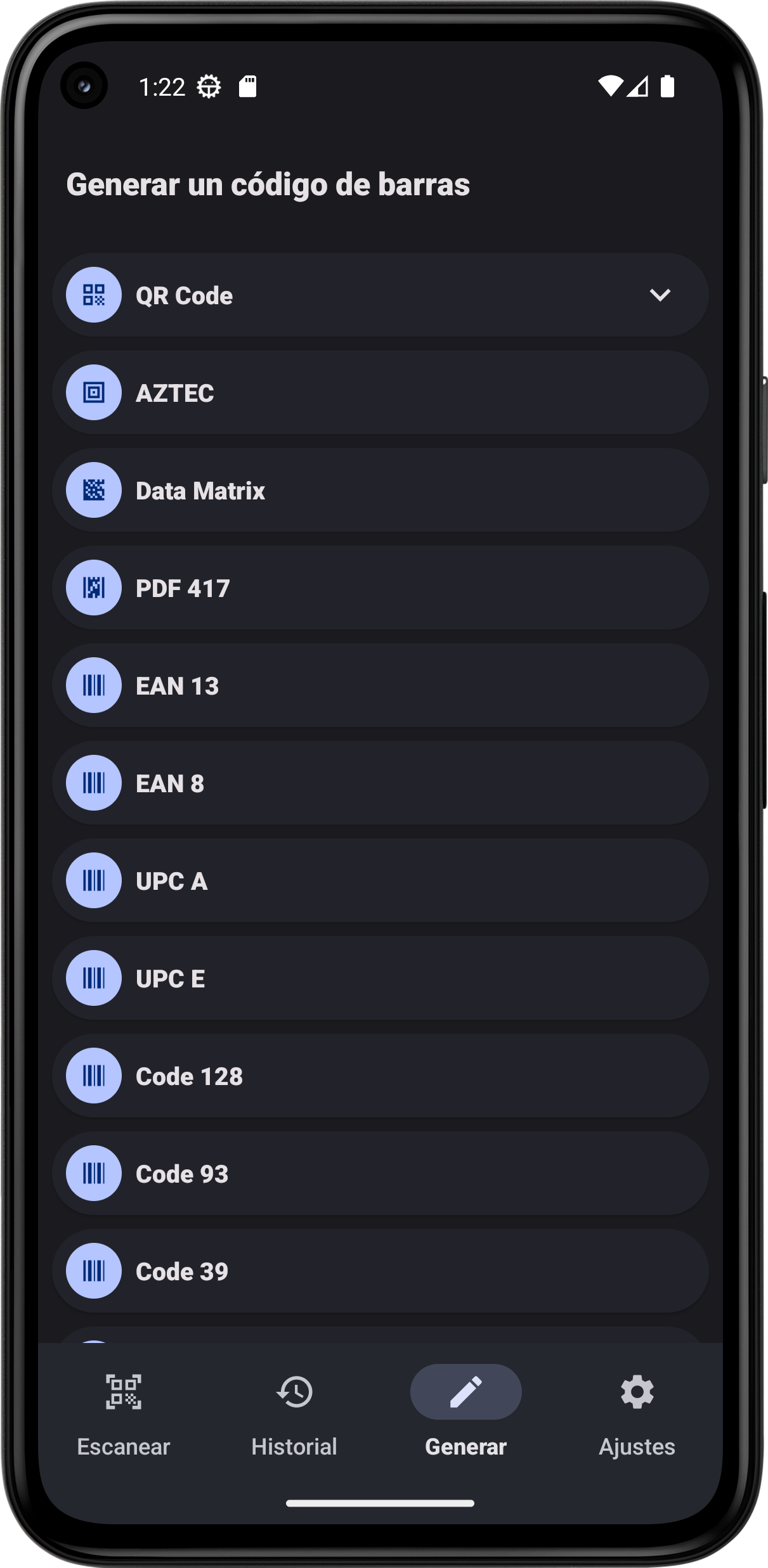Screen dimensions: 768x1568
Task: Tap the EAN 13 barcode icon
Action: tap(94, 685)
